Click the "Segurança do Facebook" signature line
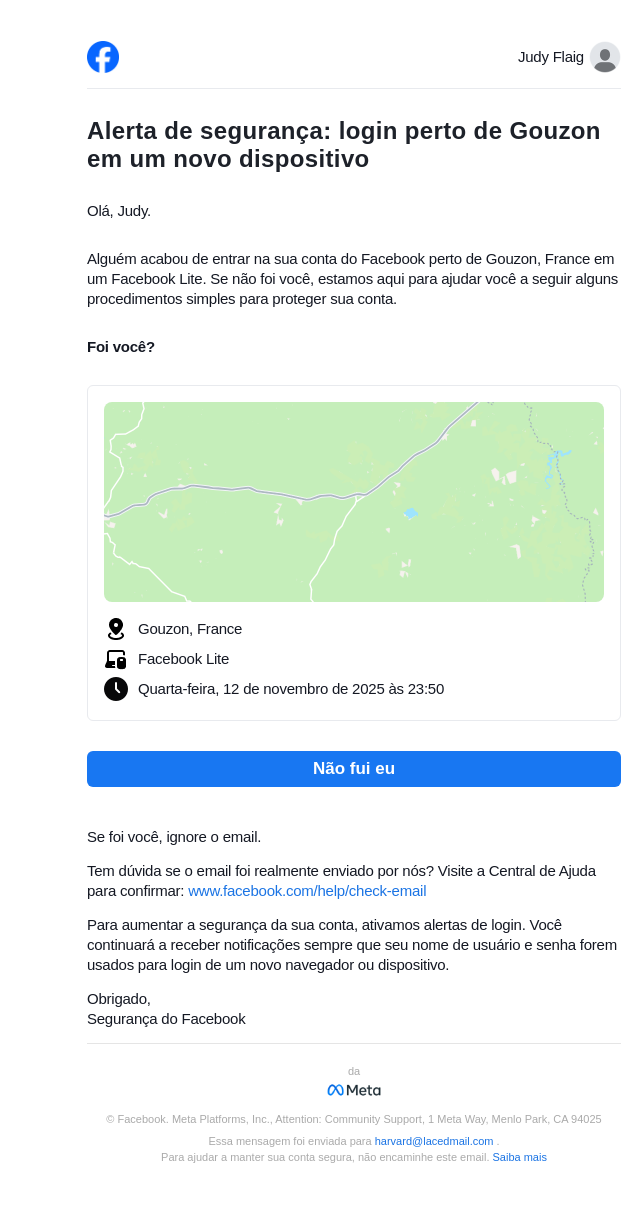Viewport: 624px width, 1213px height. (166, 1019)
